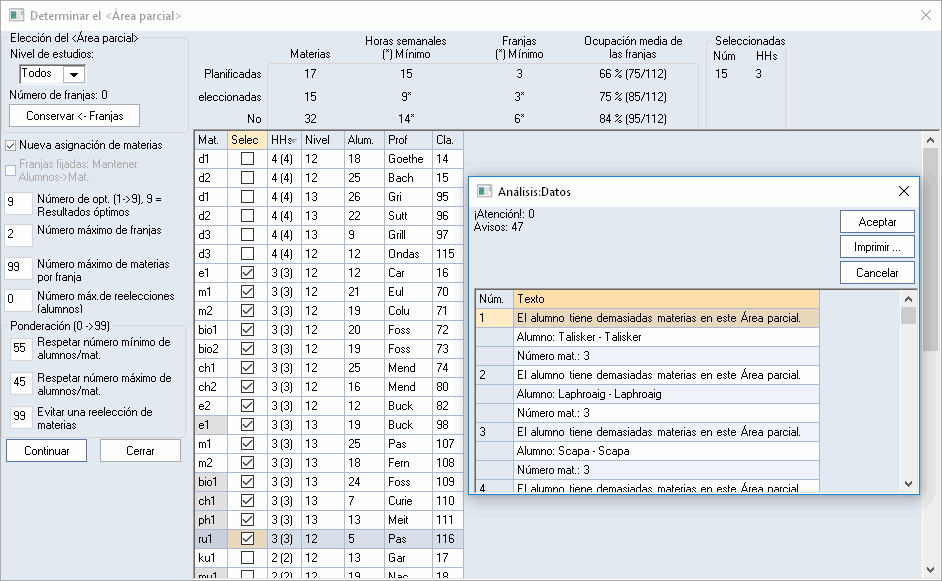
Task: Open the Nivel de estudios dropdown showing Todos
Action: (74, 75)
